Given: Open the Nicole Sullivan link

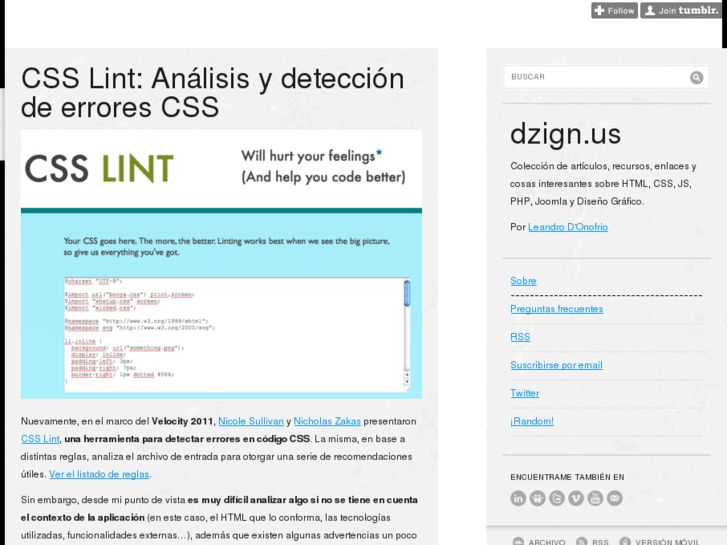Looking at the screenshot, I should (251, 421).
